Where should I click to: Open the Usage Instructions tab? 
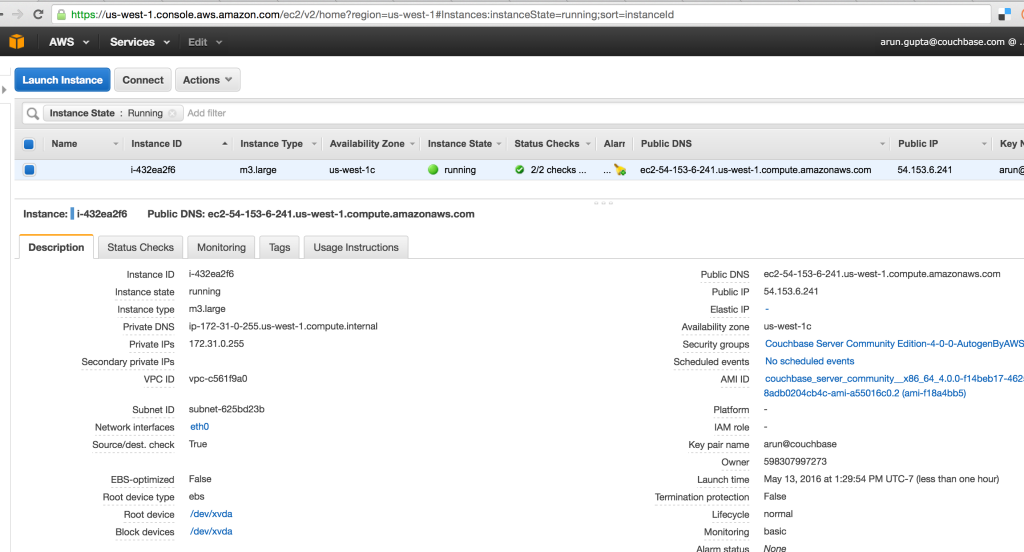[356, 247]
